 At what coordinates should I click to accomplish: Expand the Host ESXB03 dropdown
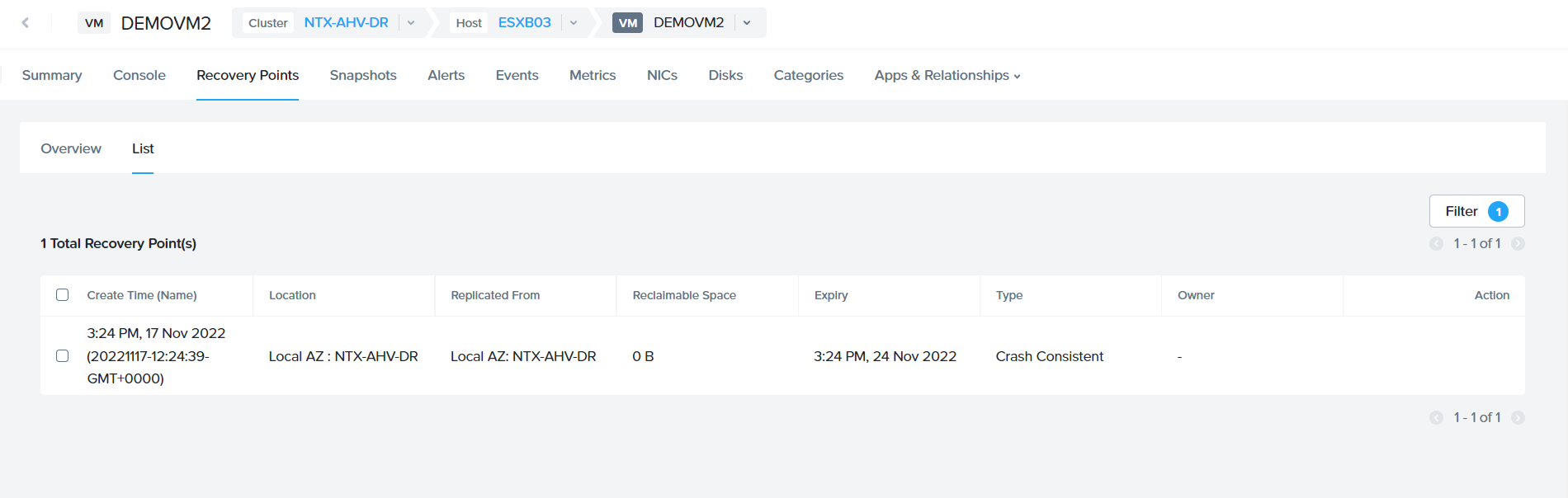tap(574, 23)
